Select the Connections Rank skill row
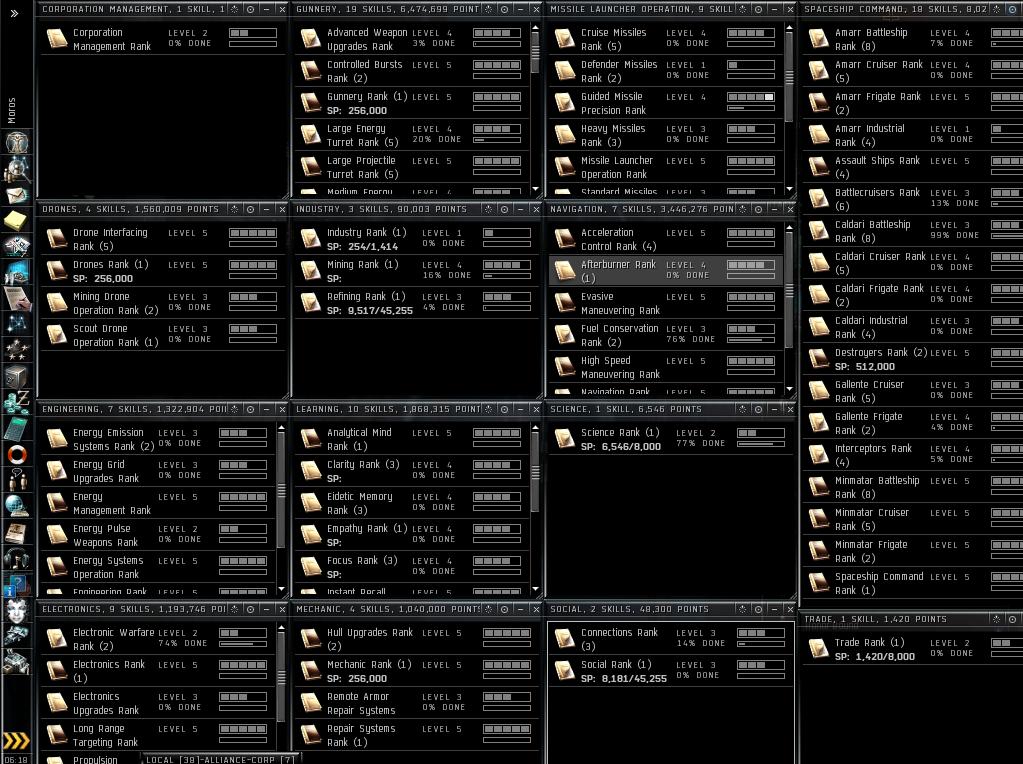Viewport: 1023px width, 764px height. click(x=671, y=639)
